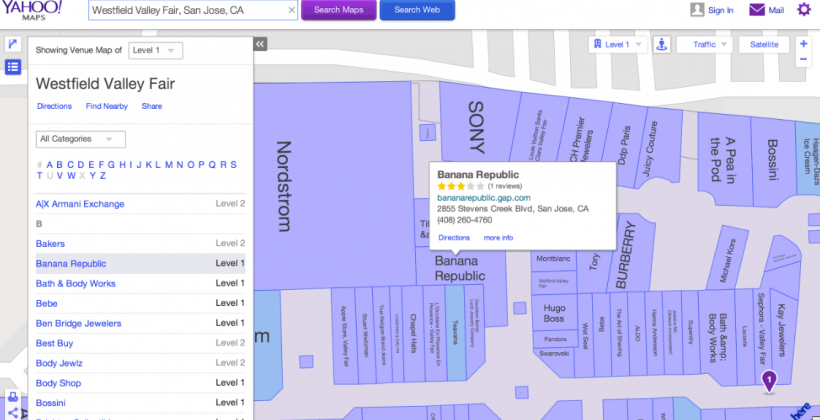The width and height of the screenshot is (820, 420).
Task: Select Body Jewlz in the store list
Action: click(x=140, y=363)
